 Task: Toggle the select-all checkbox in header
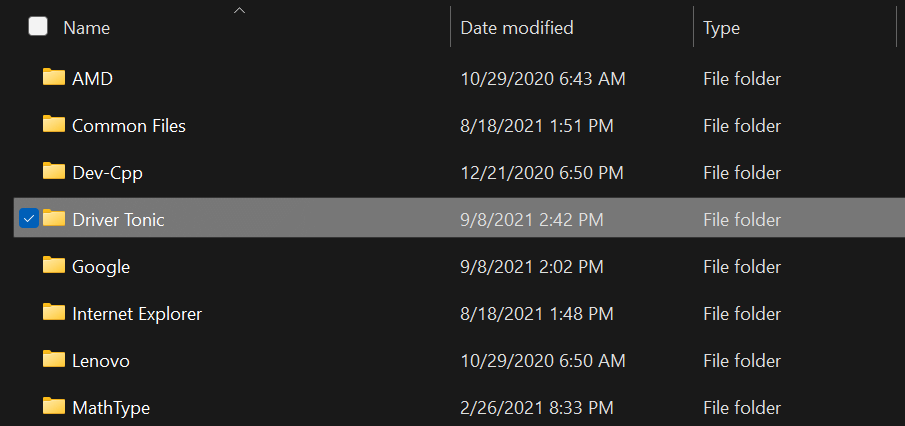pos(38,27)
